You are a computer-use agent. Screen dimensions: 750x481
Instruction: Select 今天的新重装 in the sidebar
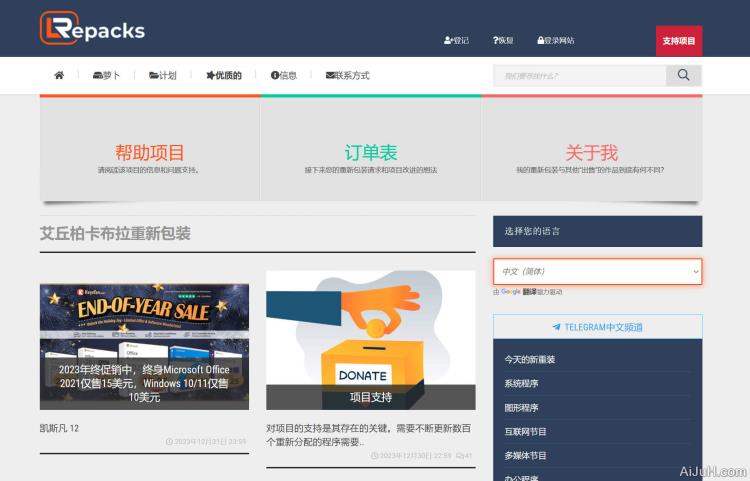click(x=530, y=359)
